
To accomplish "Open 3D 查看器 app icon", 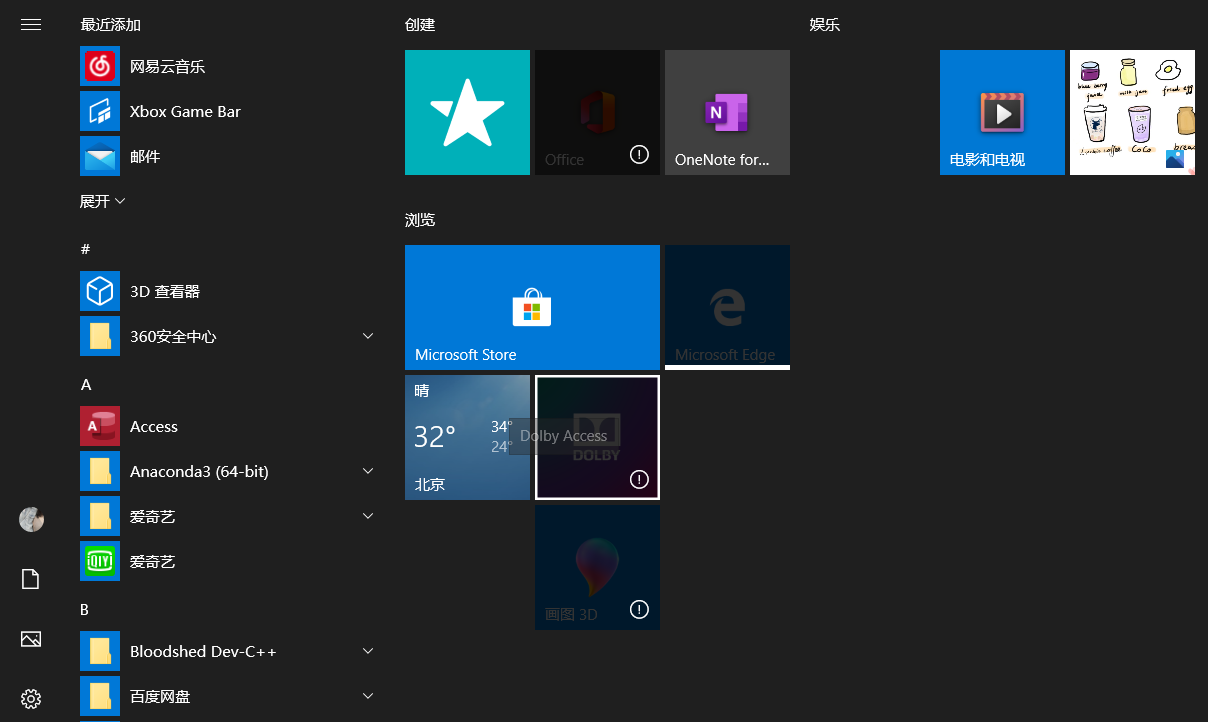I will [x=100, y=292].
